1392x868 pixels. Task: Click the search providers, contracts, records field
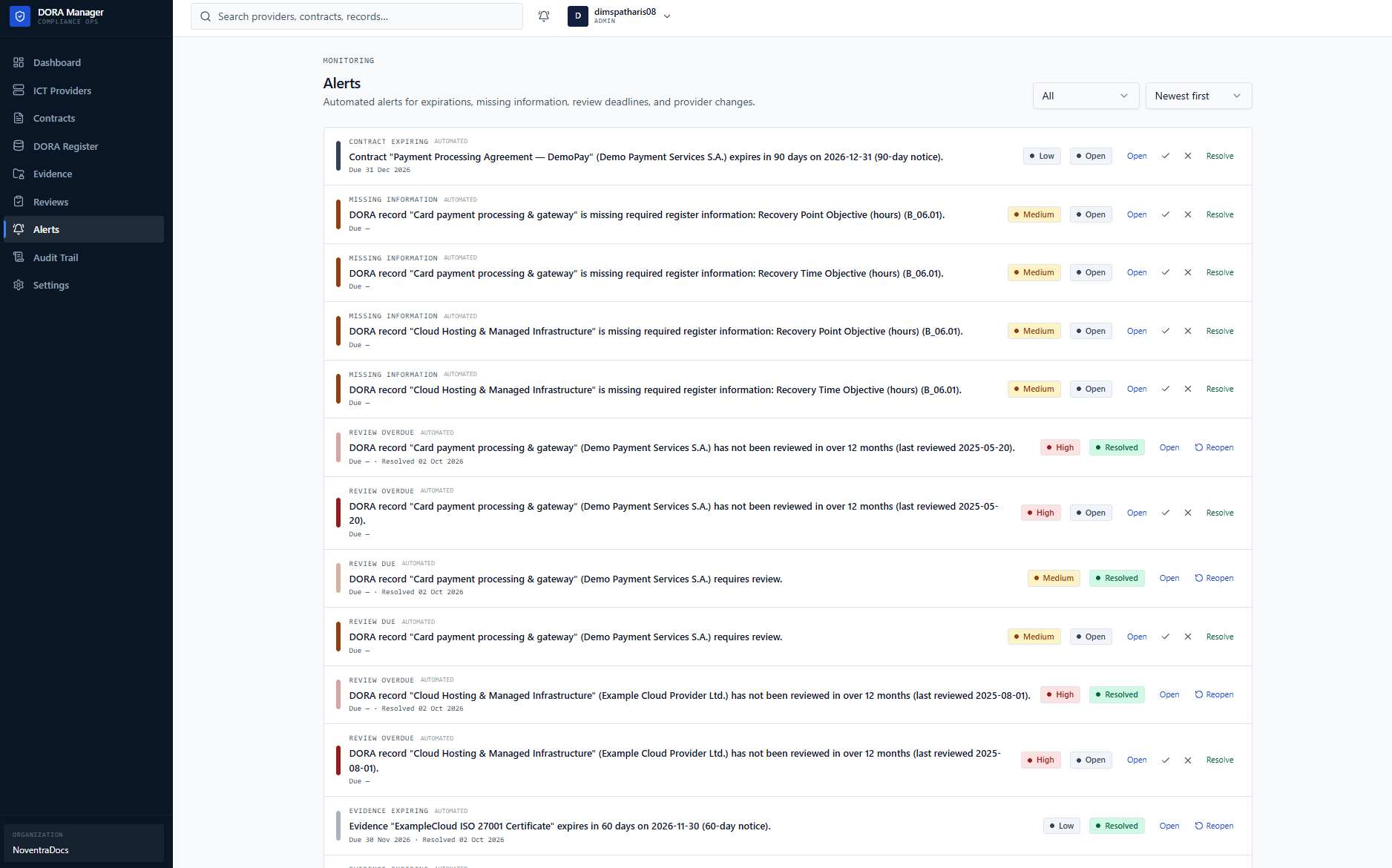click(x=357, y=16)
